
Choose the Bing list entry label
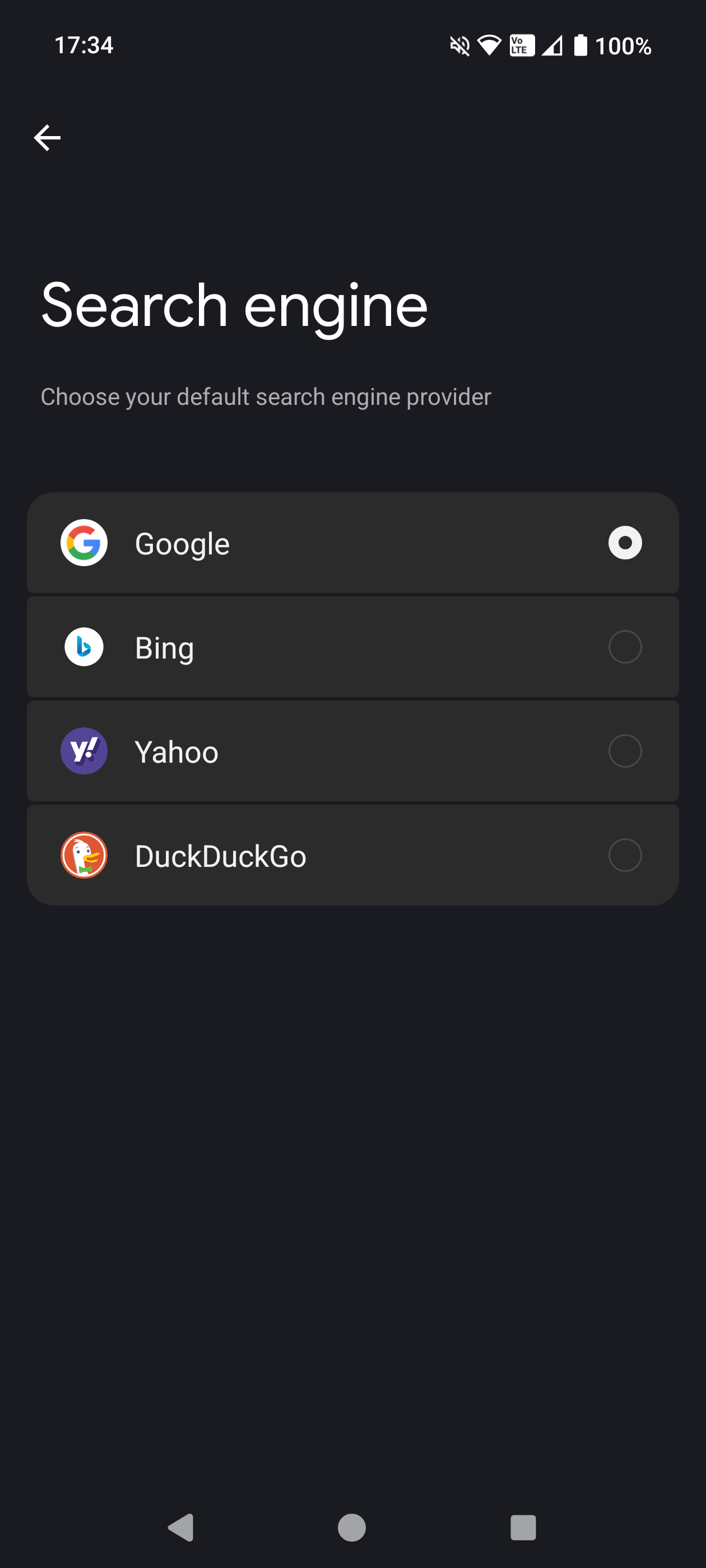click(165, 648)
